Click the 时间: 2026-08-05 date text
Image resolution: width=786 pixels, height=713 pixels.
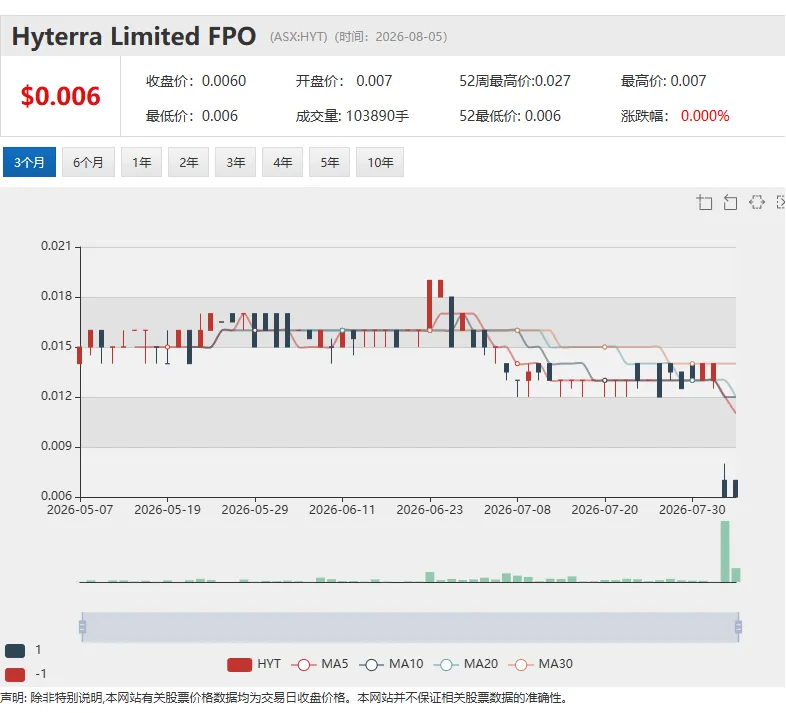390,37
